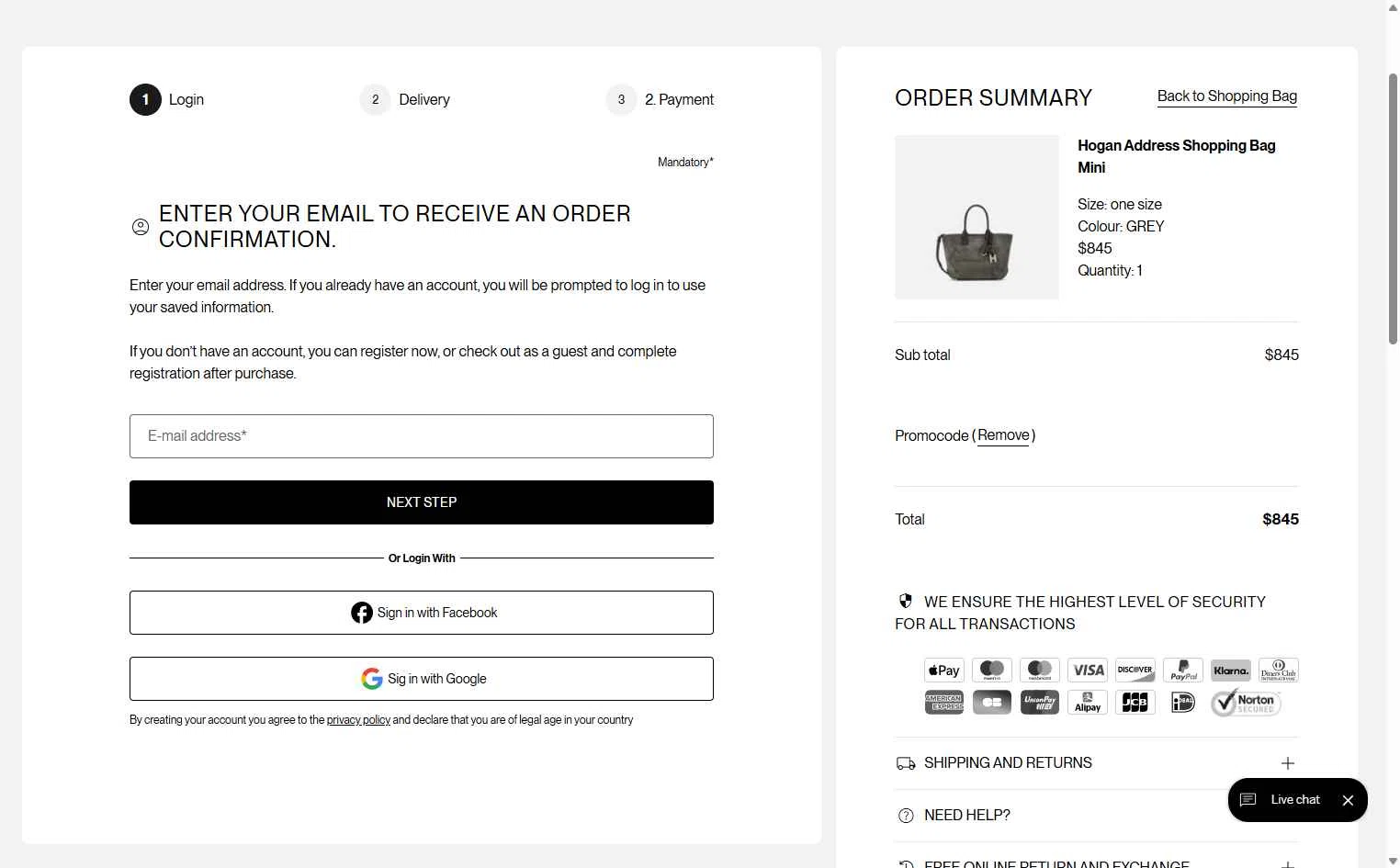Image resolution: width=1400 pixels, height=868 pixels.
Task: Click the Discover card icon
Action: pos(1135,671)
